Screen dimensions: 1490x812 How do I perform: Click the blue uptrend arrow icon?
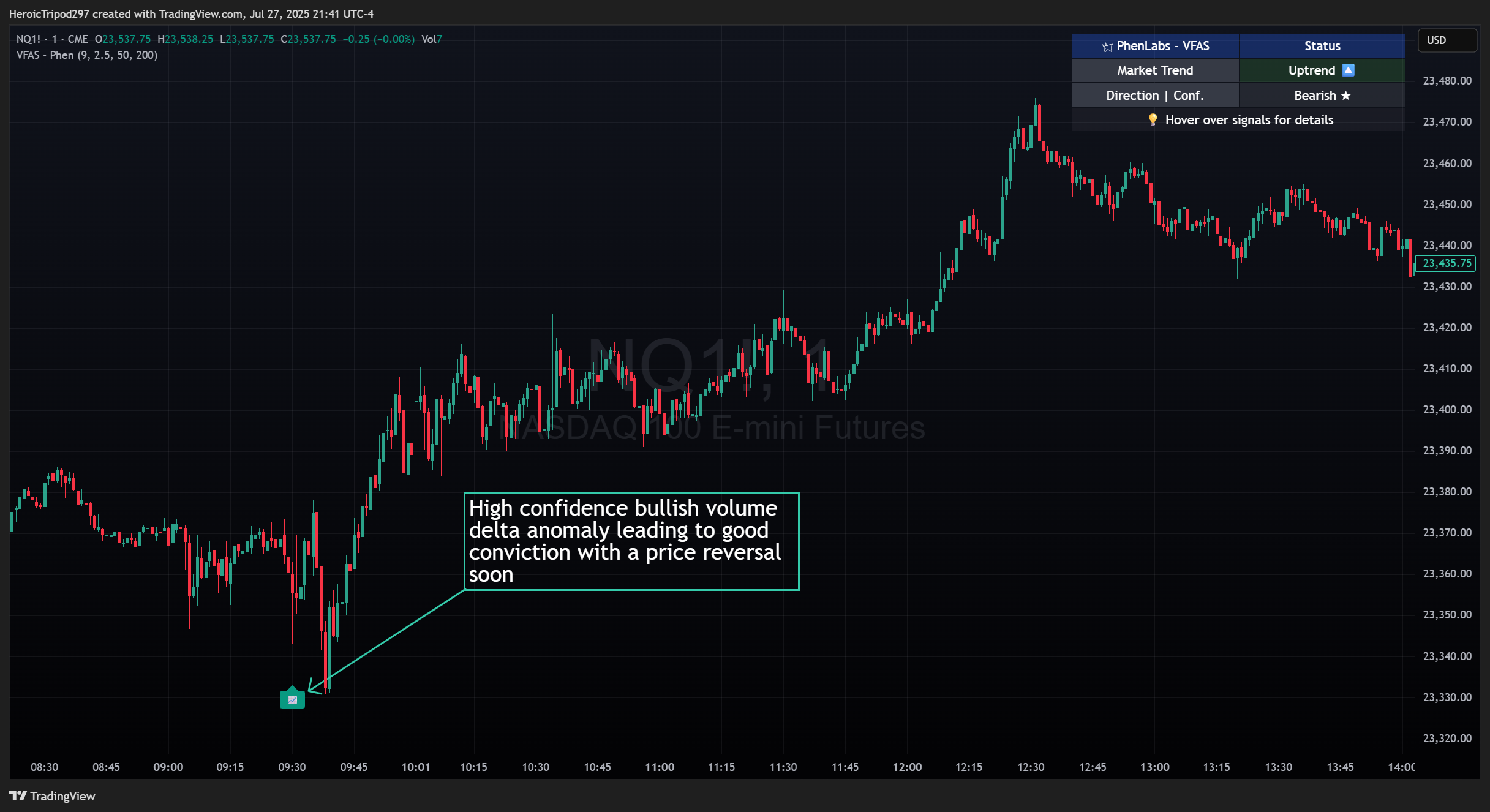[x=1348, y=70]
